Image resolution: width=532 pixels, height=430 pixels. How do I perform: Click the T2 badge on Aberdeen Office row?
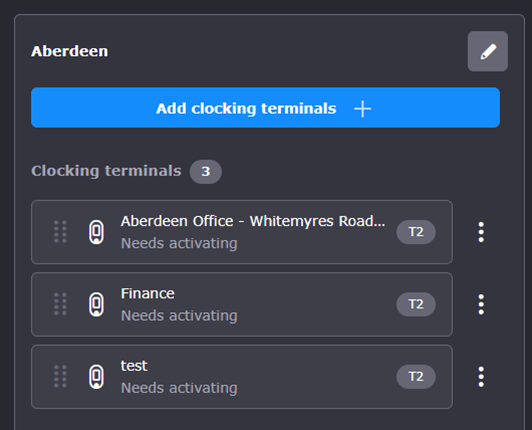point(416,232)
